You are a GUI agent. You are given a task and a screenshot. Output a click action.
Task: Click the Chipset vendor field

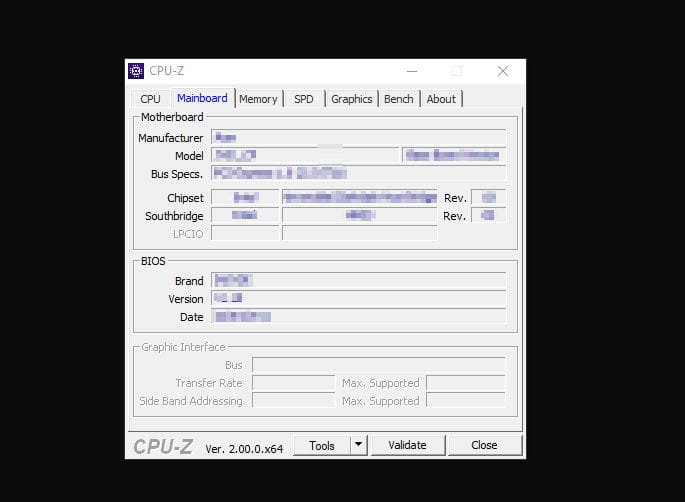245,197
